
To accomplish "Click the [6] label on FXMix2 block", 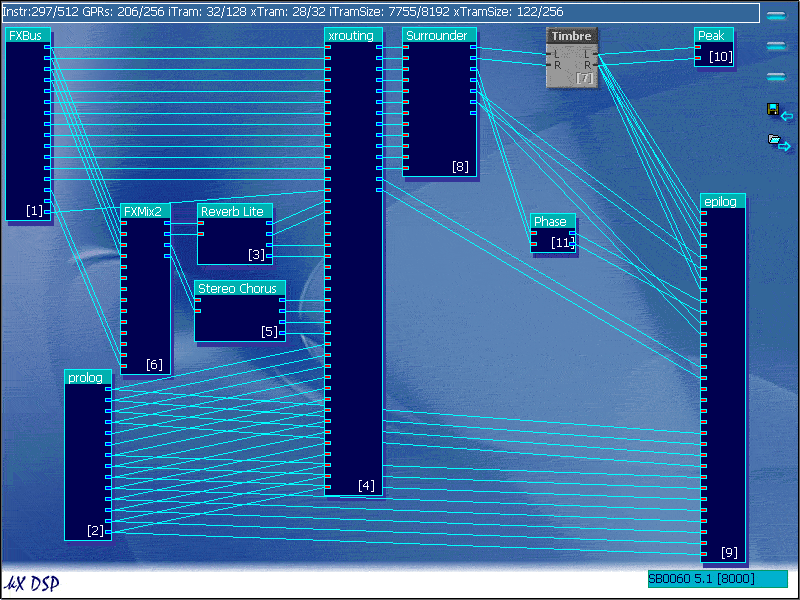I will 154,364.
